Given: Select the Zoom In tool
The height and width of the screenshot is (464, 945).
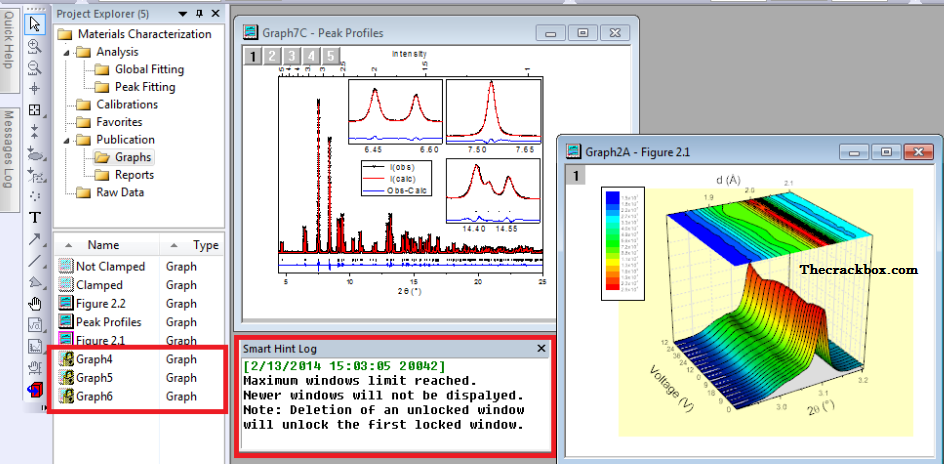Looking at the screenshot, I should (x=35, y=46).
